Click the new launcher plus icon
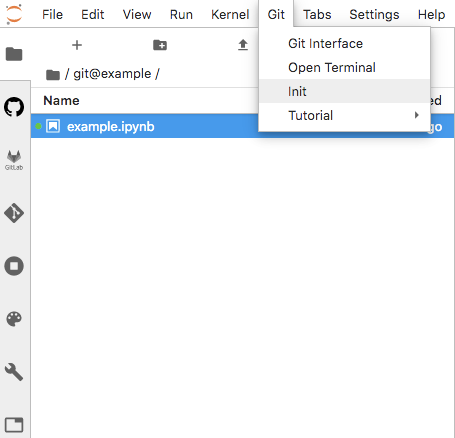This screenshot has width=455, height=438. 77,45
